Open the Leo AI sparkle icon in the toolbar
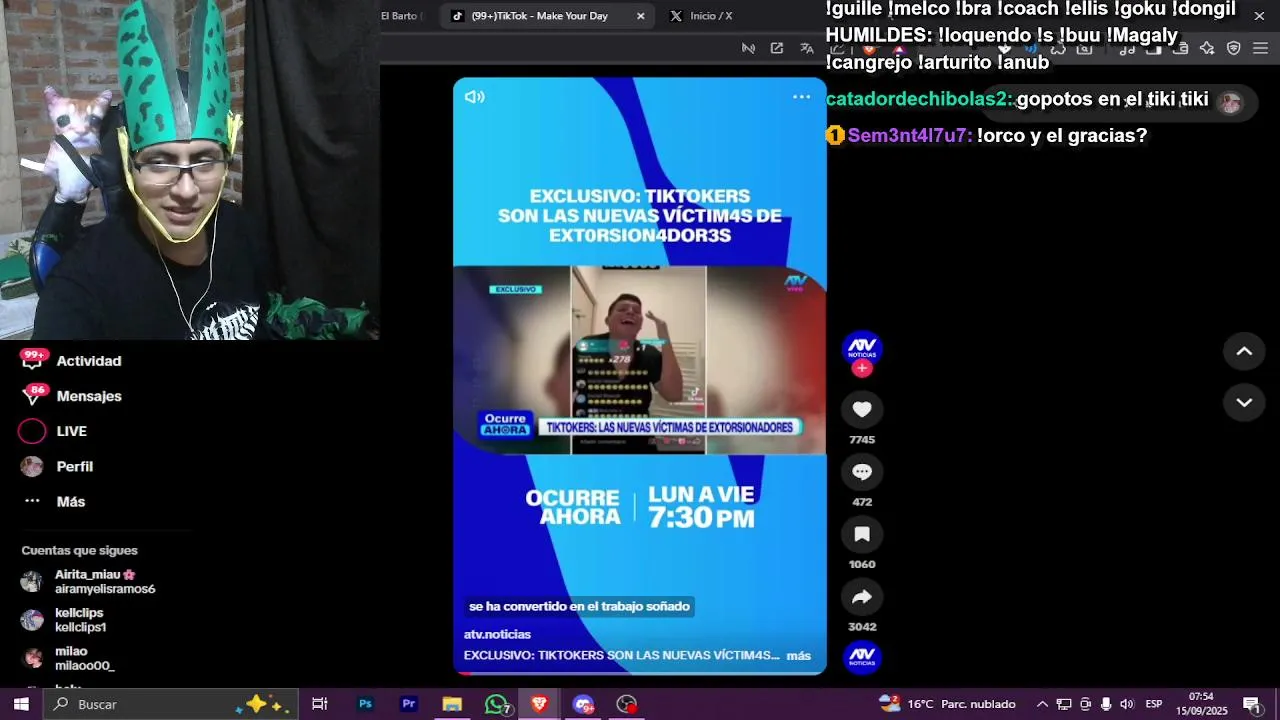The width and height of the screenshot is (1280, 720). (x=1207, y=48)
